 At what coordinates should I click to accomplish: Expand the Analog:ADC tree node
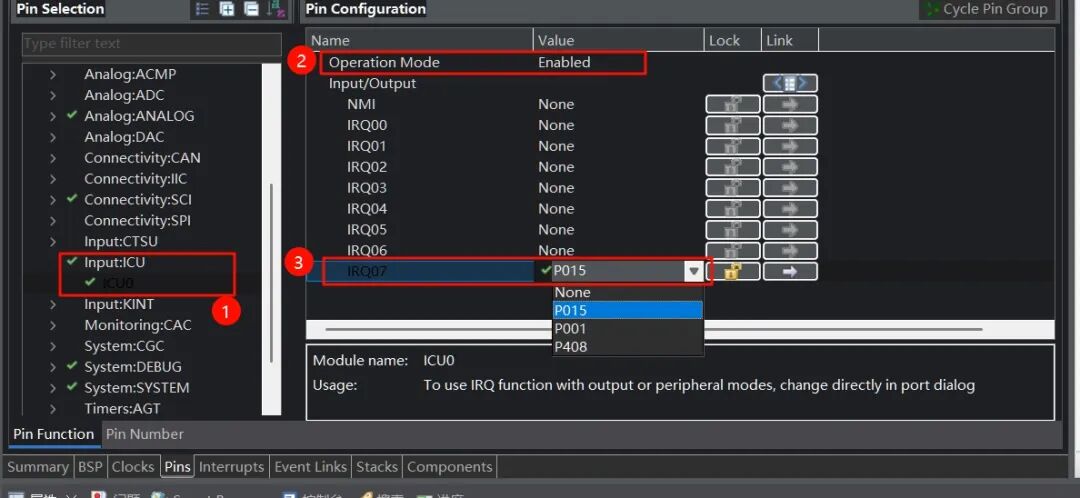click(x=53, y=95)
